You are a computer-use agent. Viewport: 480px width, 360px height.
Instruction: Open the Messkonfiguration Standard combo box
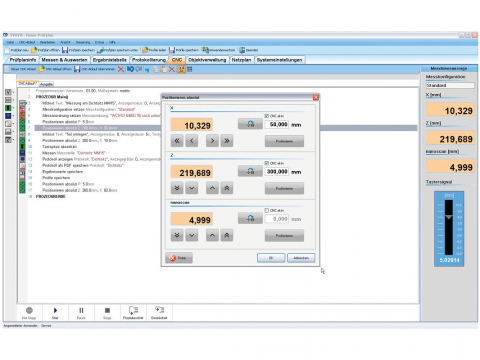450,85
